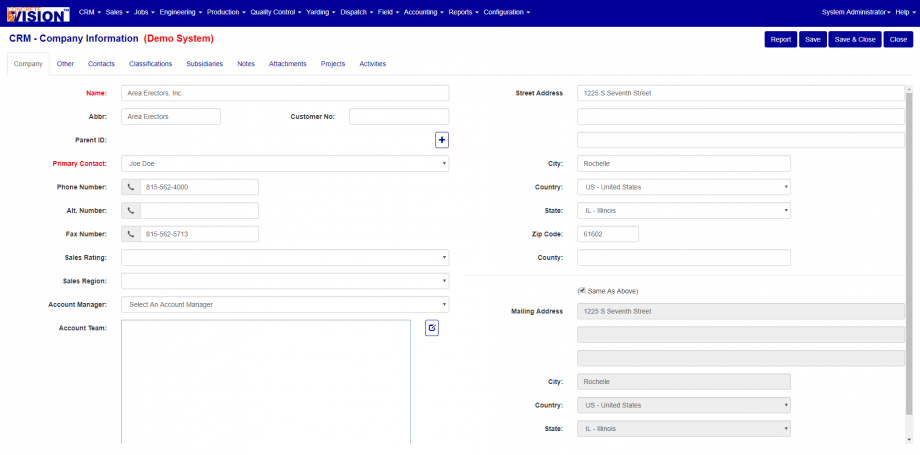Switch to the Contacts tab
This screenshot has width=920, height=455.
point(102,64)
